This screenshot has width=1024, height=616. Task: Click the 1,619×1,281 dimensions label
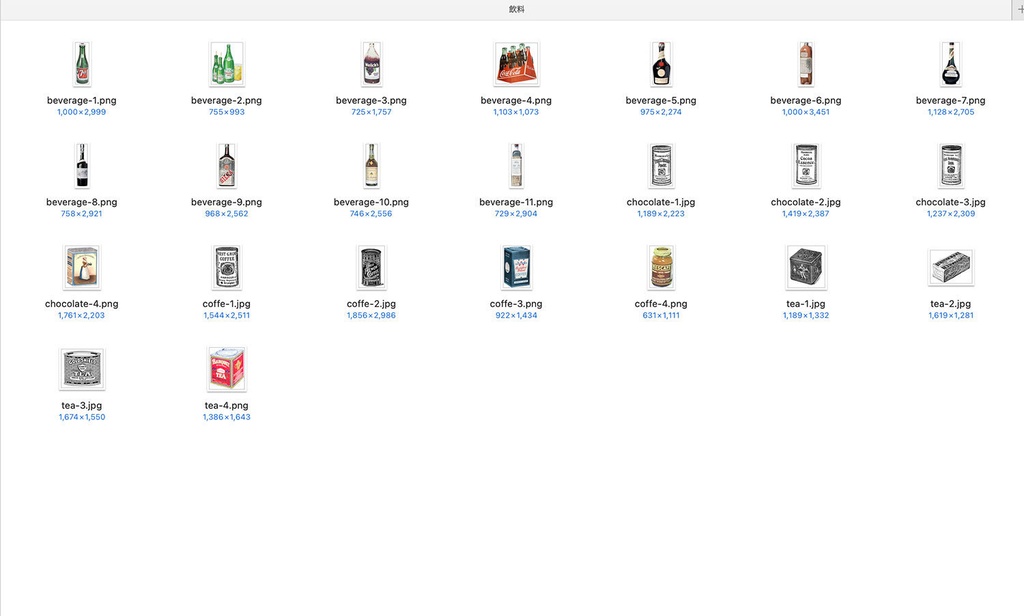[951, 316]
